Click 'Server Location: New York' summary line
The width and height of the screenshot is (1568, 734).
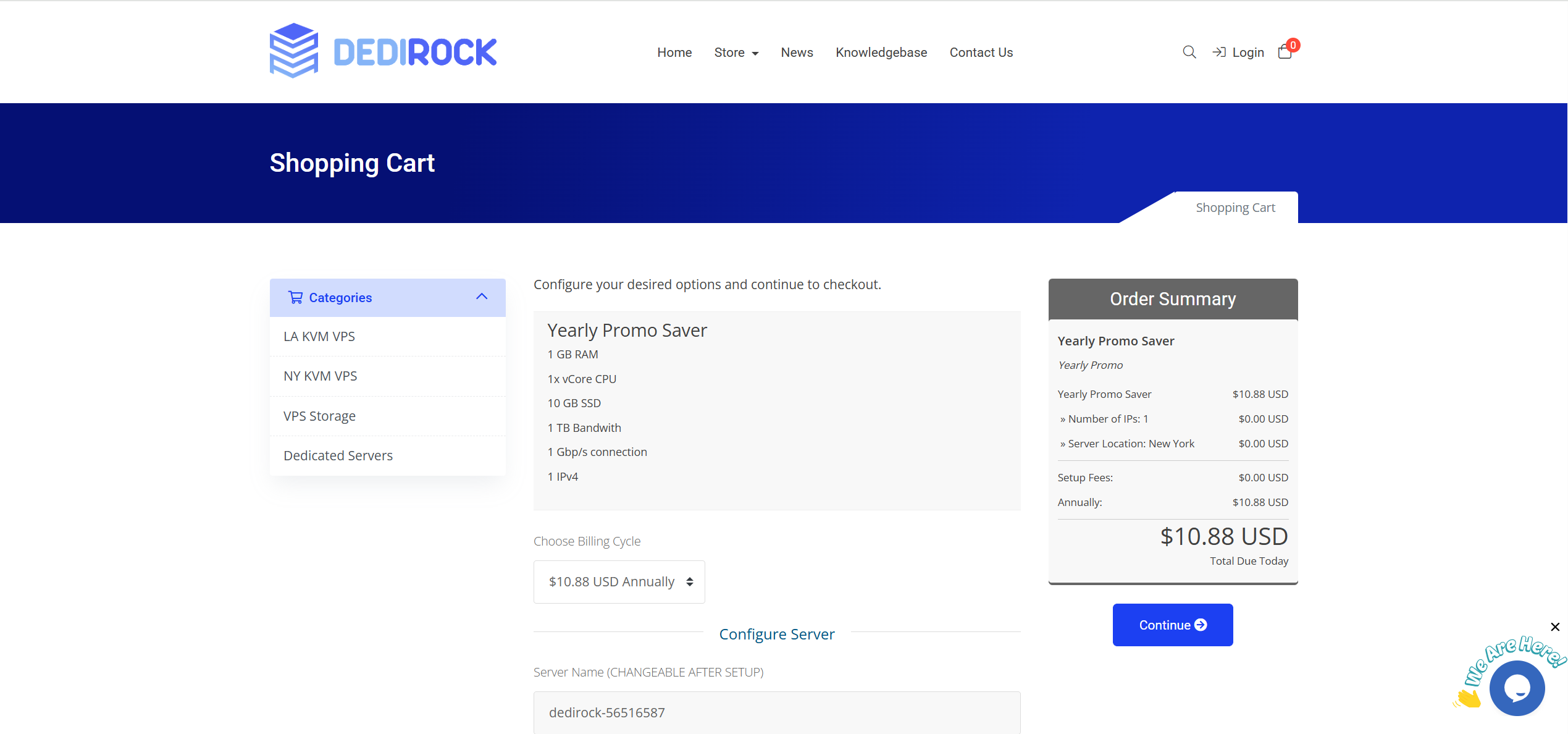pyautogui.click(x=1173, y=444)
